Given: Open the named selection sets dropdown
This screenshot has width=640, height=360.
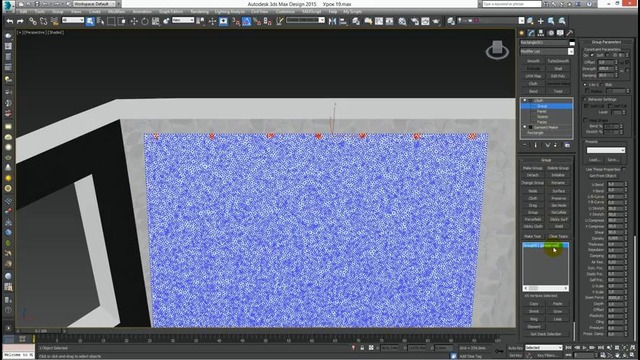Looking at the screenshot, I should [x=305, y=20].
